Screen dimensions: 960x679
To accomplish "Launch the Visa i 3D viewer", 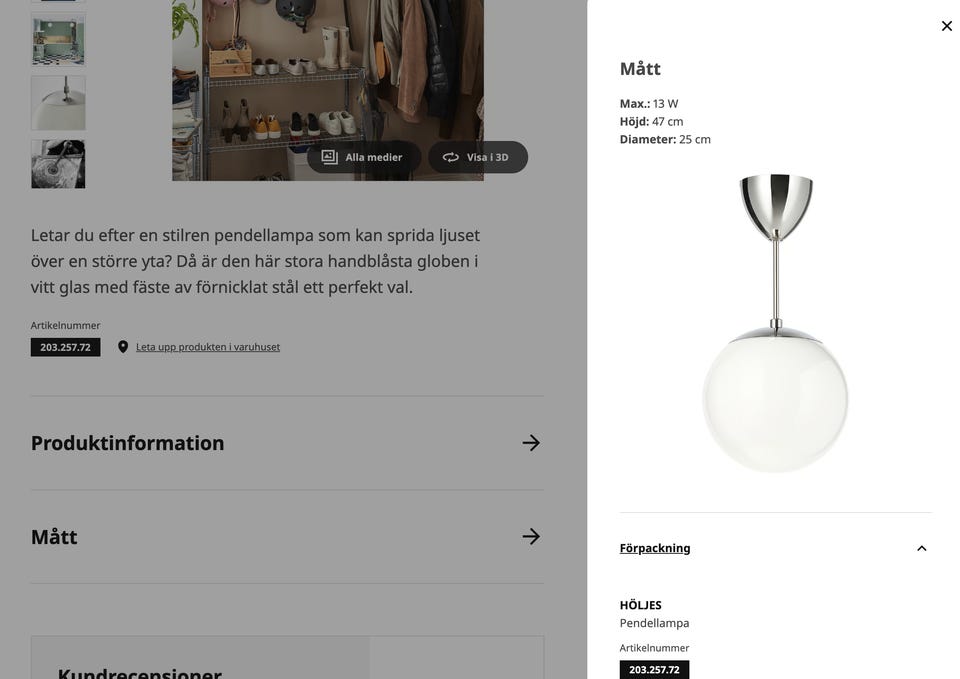I will point(478,156).
